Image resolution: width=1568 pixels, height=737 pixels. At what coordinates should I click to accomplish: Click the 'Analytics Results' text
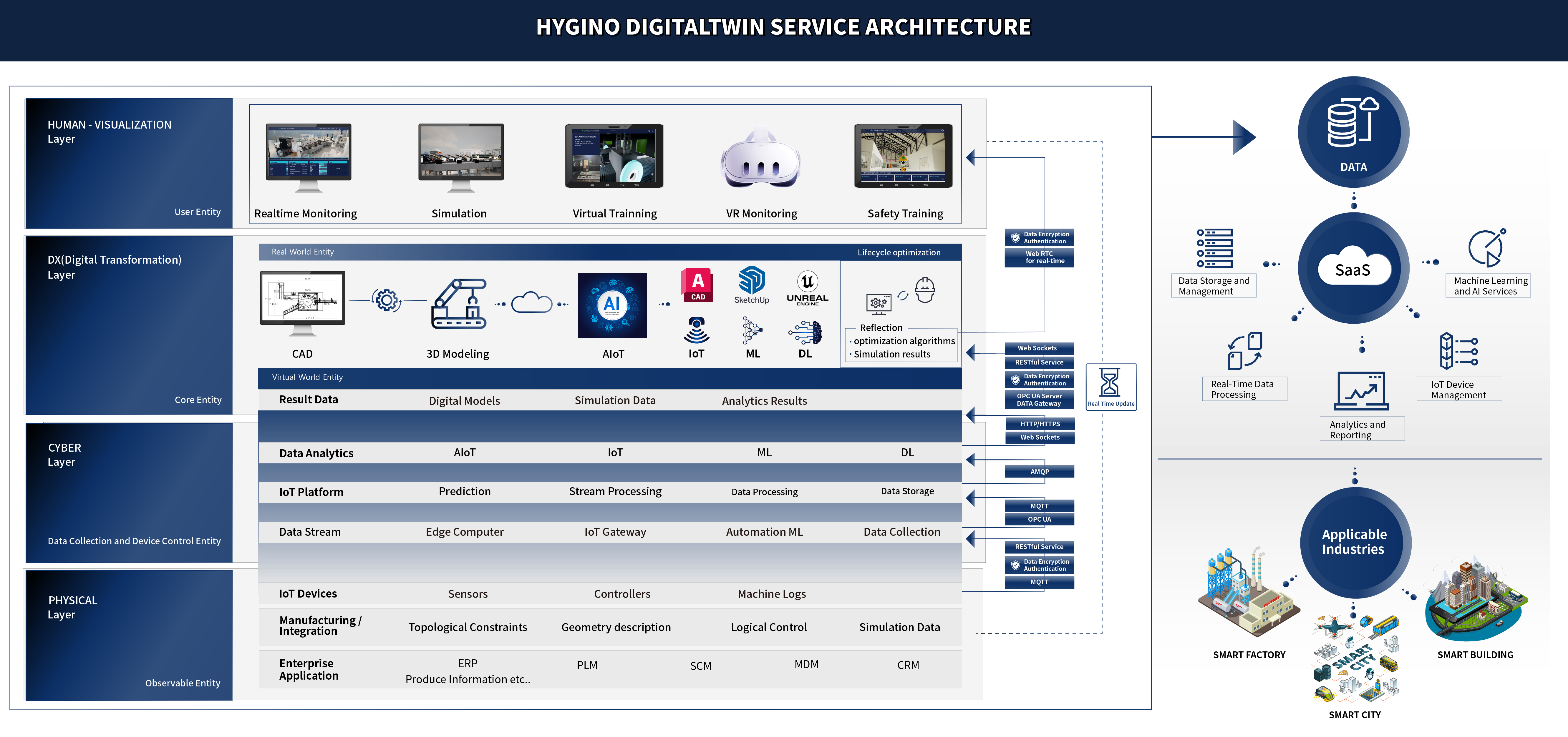(x=764, y=401)
